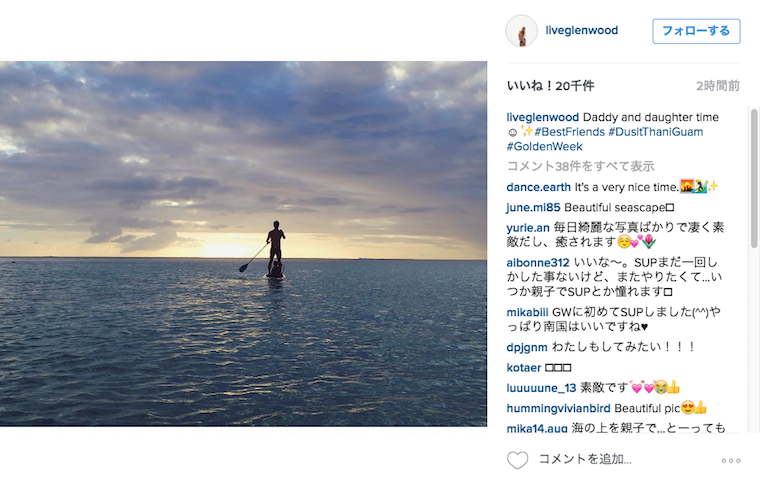The height and width of the screenshot is (488, 760).
Task: Click the heart like icon
Action: point(517,460)
